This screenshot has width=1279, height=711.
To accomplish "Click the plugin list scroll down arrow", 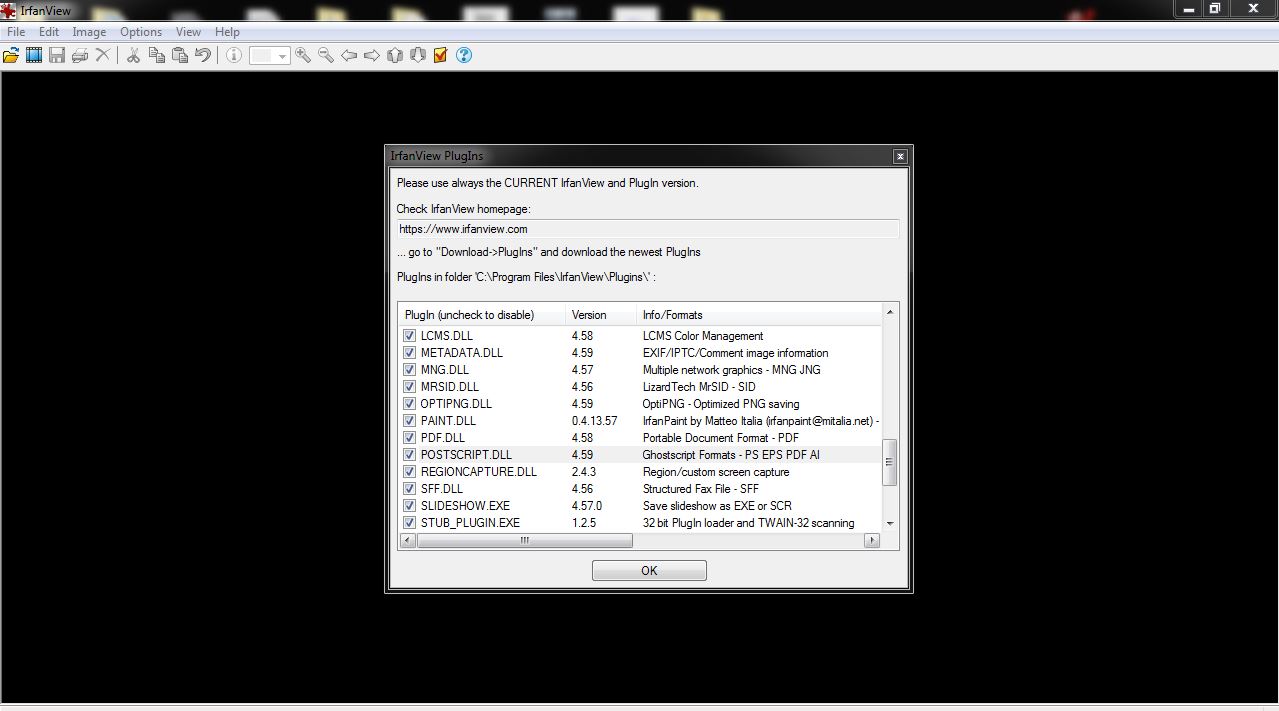I will (890, 523).
